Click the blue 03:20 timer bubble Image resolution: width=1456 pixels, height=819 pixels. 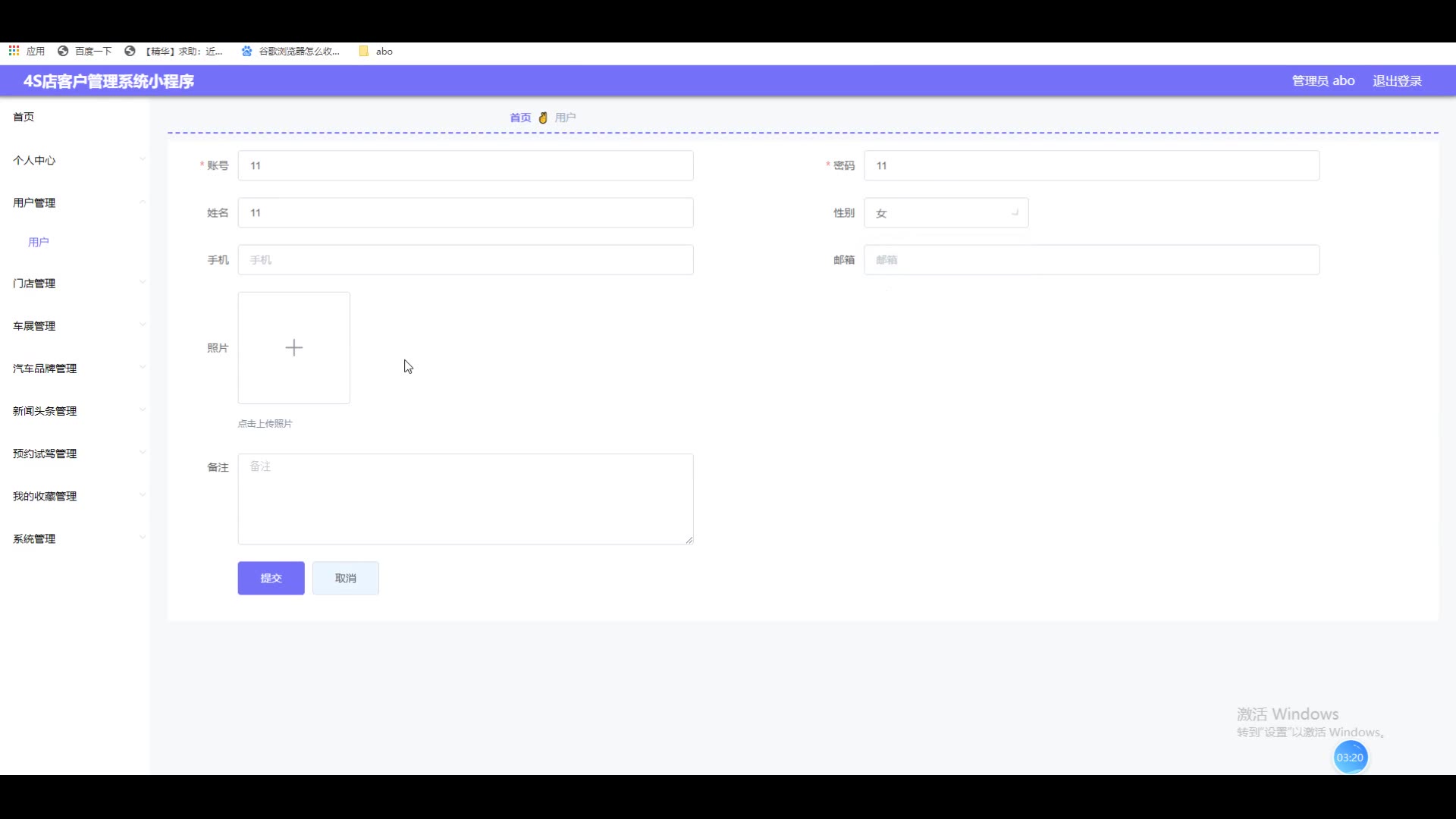point(1350,757)
